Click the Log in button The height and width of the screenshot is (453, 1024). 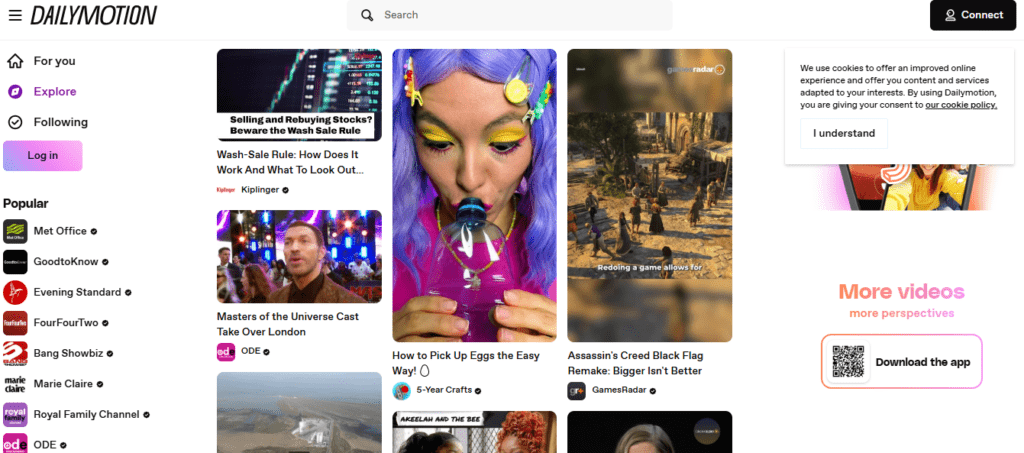click(42, 156)
